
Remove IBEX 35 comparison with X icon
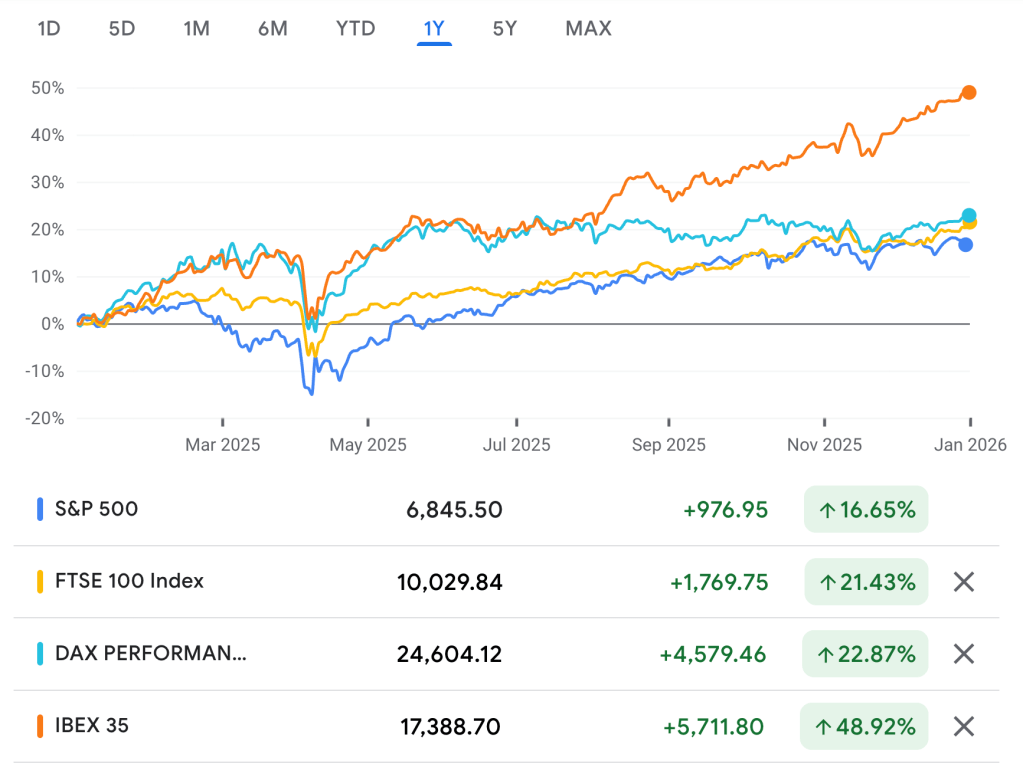[963, 726]
